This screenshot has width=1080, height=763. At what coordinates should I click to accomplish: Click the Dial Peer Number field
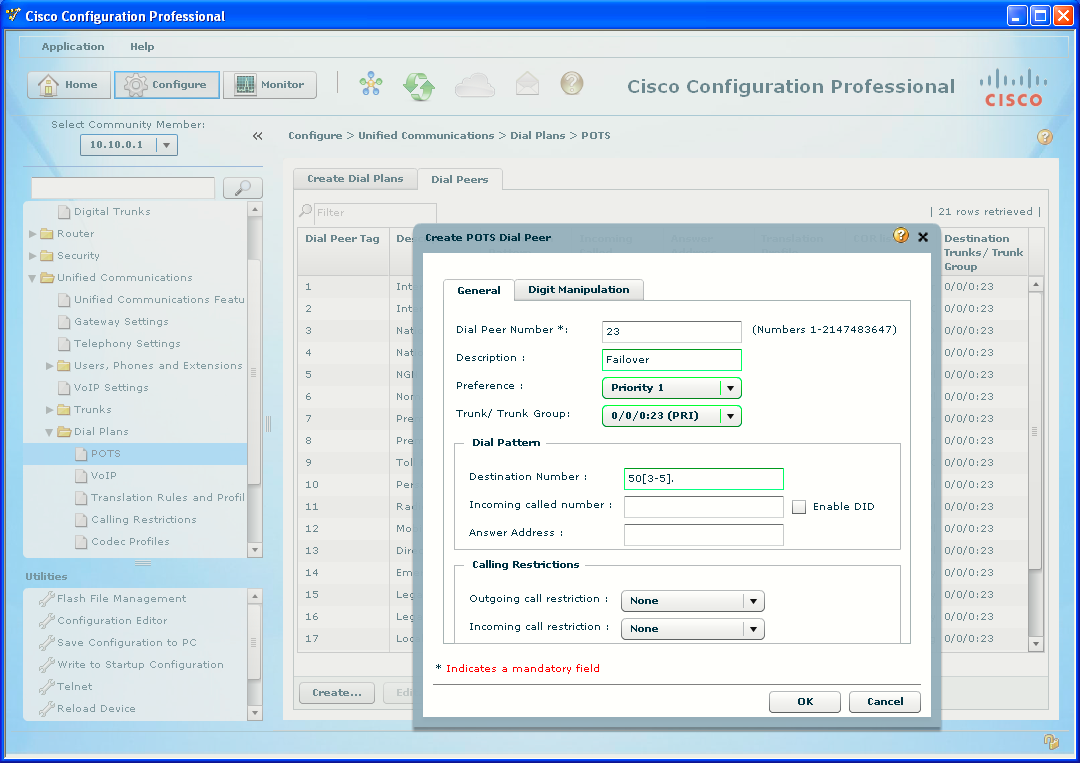tap(672, 331)
